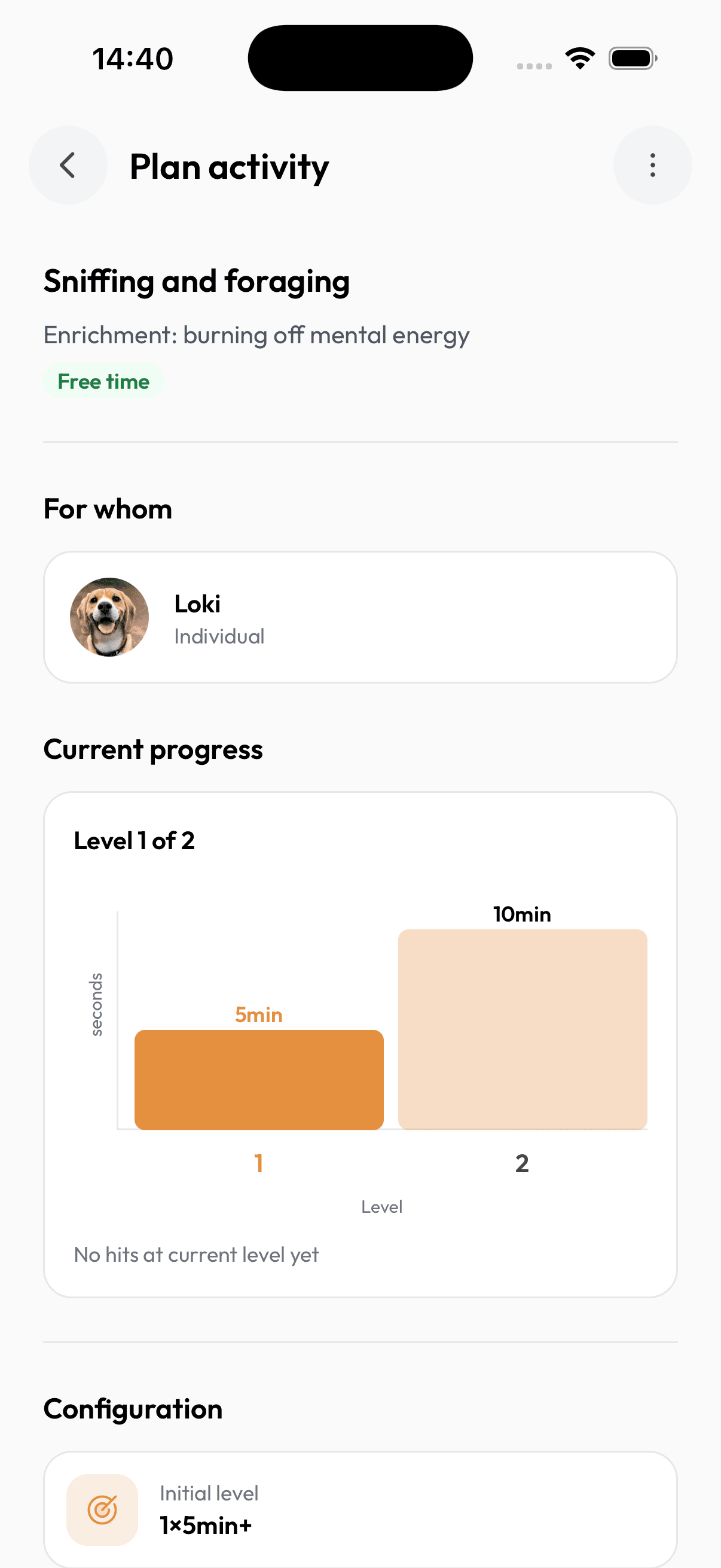721x1568 pixels.
Task: Tap No hits at current level text
Action: [196, 1255]
